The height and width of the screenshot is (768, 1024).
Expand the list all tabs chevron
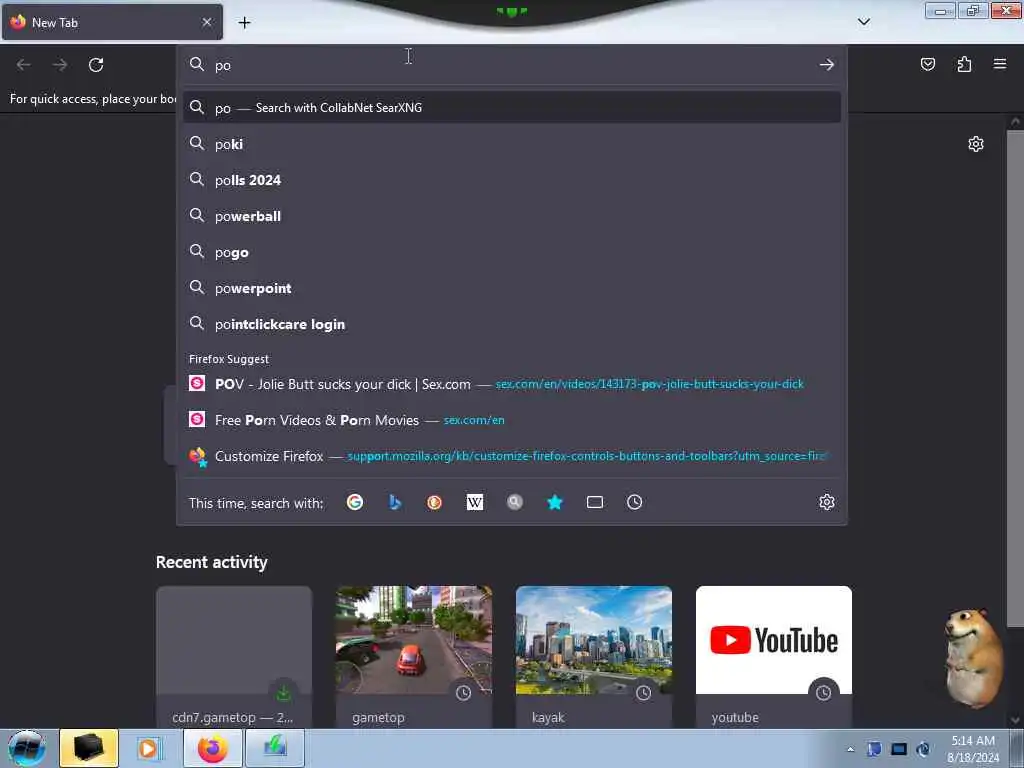coord(864,22)
